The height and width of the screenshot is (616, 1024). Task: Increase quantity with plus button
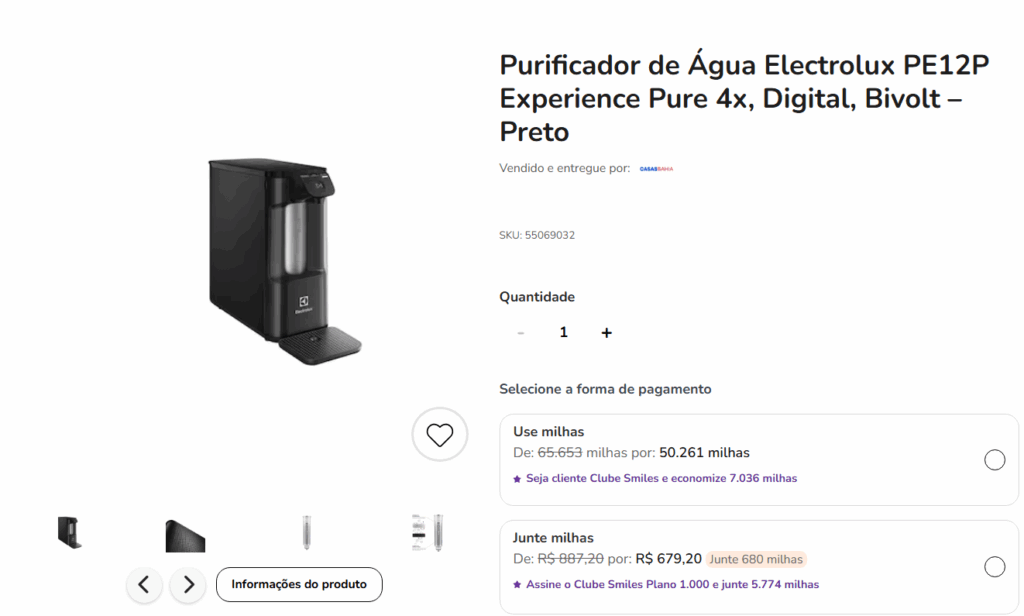pos(607,332)
